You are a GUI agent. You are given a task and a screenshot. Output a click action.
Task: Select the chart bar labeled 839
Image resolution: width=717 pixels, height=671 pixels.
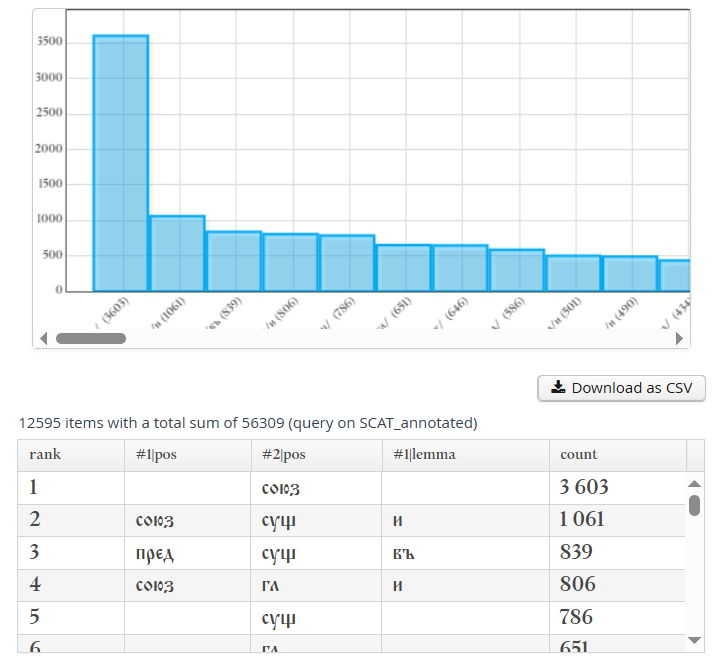(234, 261)
